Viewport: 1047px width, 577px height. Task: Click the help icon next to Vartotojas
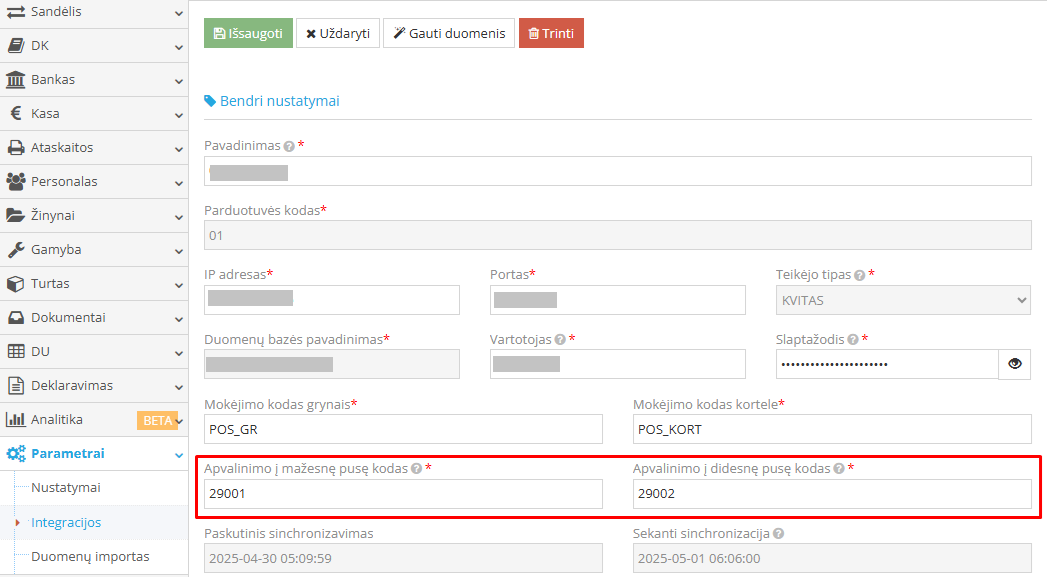[560, 340]
